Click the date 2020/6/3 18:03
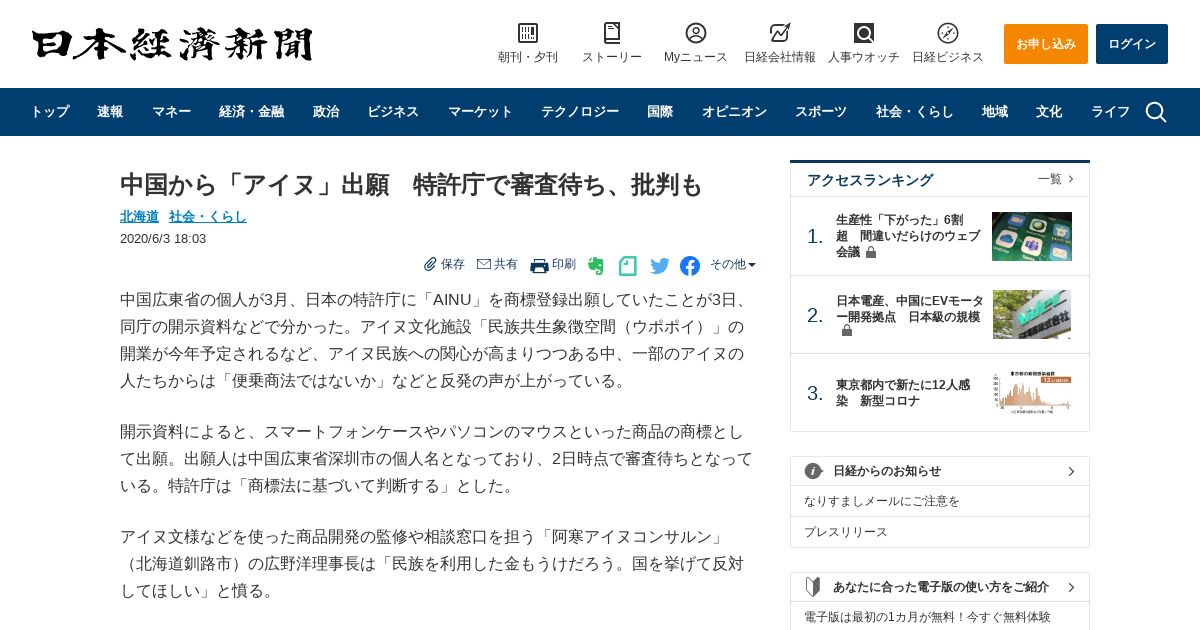The height and width of the screenshot is (630, 1200). pyautogui.click(x=163, y=238)
